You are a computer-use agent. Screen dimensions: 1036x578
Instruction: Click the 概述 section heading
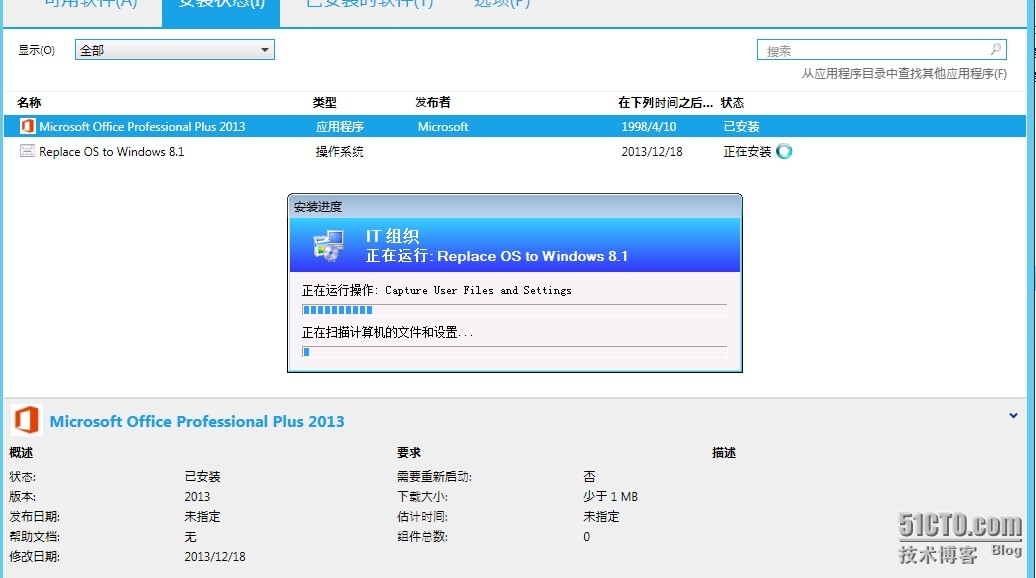click(21, 452)
